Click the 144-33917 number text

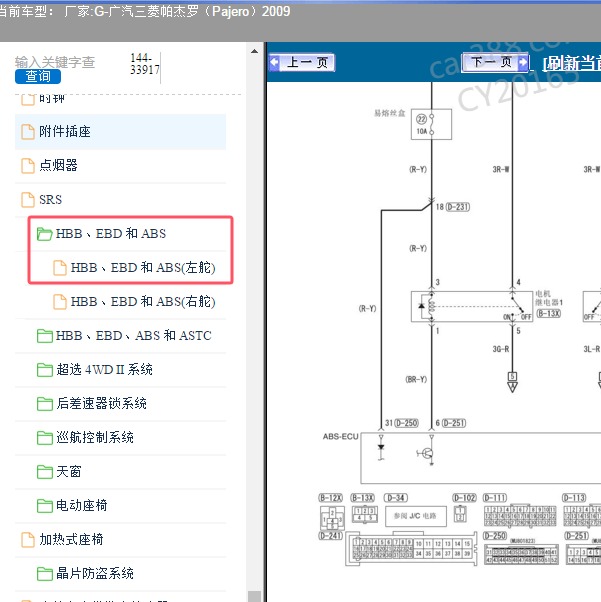click(144, 64)
